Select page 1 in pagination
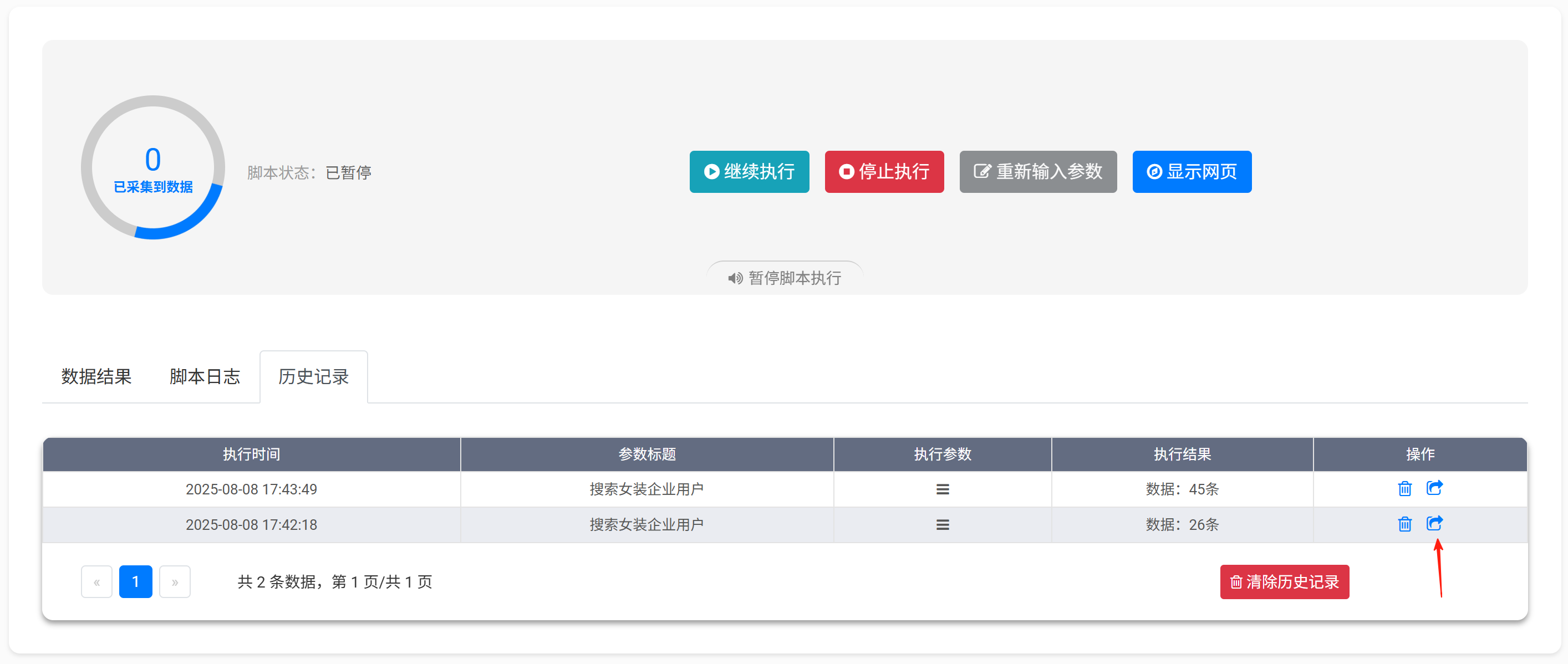This screenshot has height=664, width=1568. coord(136,582)
